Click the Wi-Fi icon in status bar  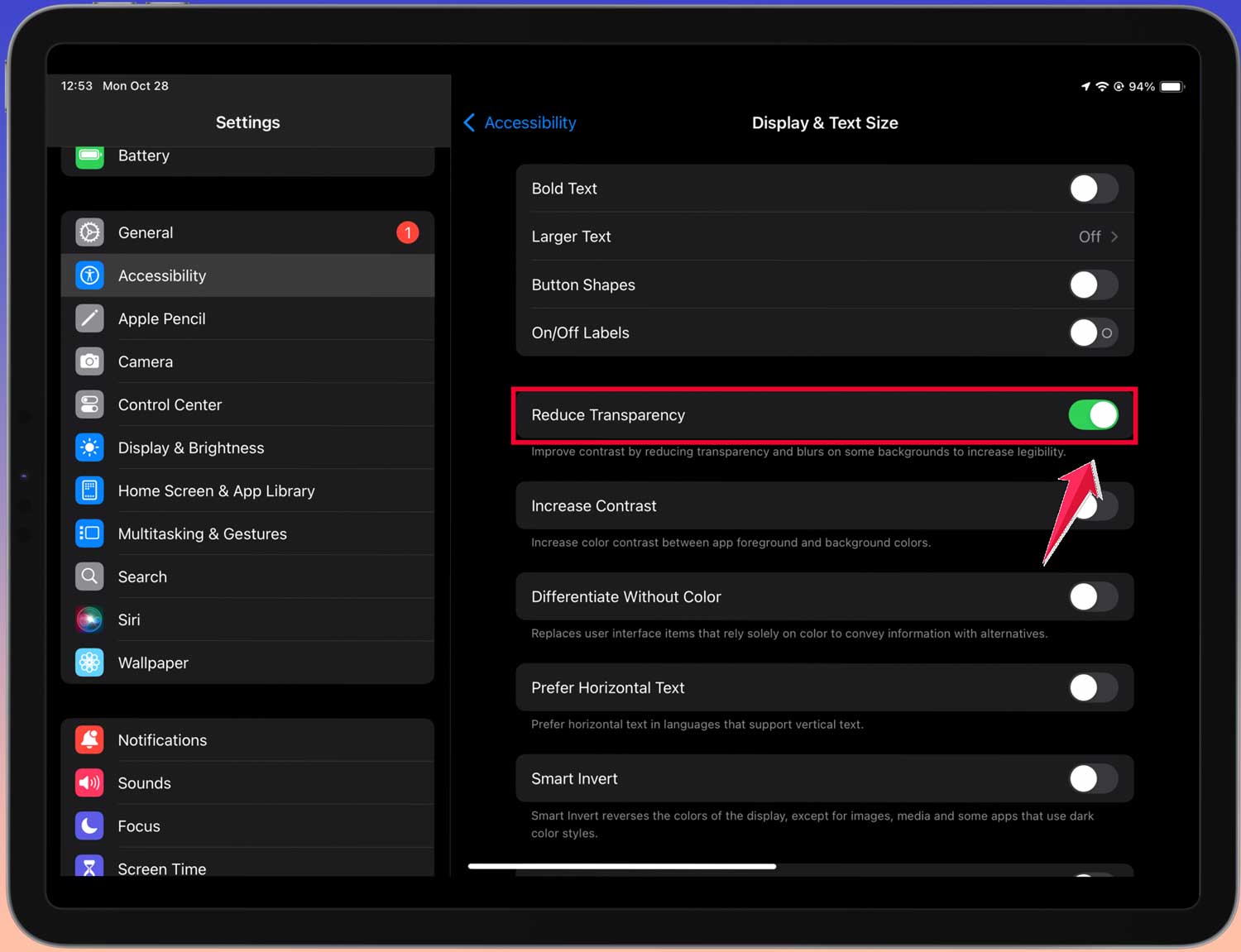1101,87
